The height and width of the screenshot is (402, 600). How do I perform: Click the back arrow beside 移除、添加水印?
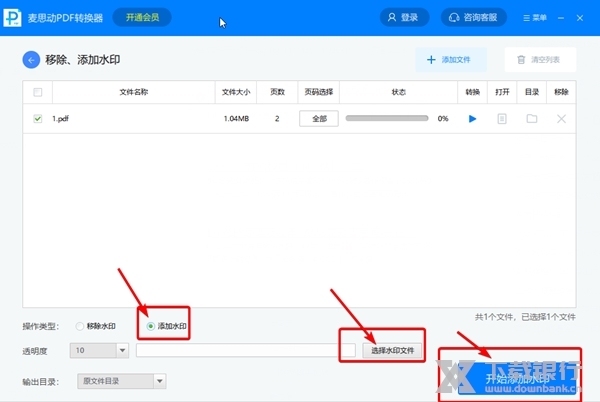[31, 60]
